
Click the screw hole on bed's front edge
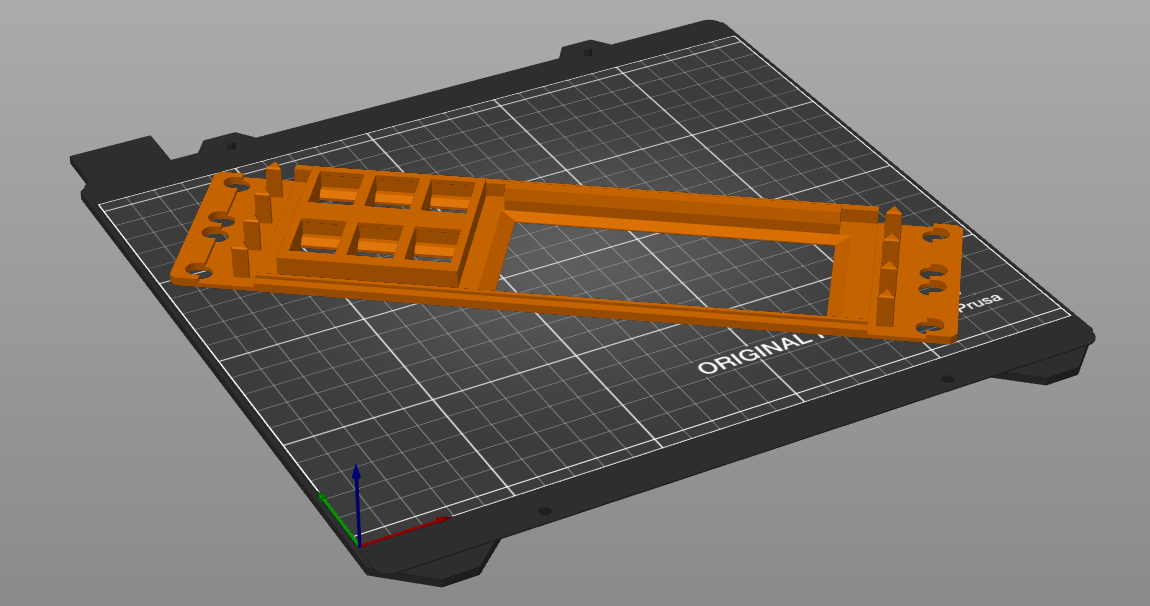coord(544,511)
